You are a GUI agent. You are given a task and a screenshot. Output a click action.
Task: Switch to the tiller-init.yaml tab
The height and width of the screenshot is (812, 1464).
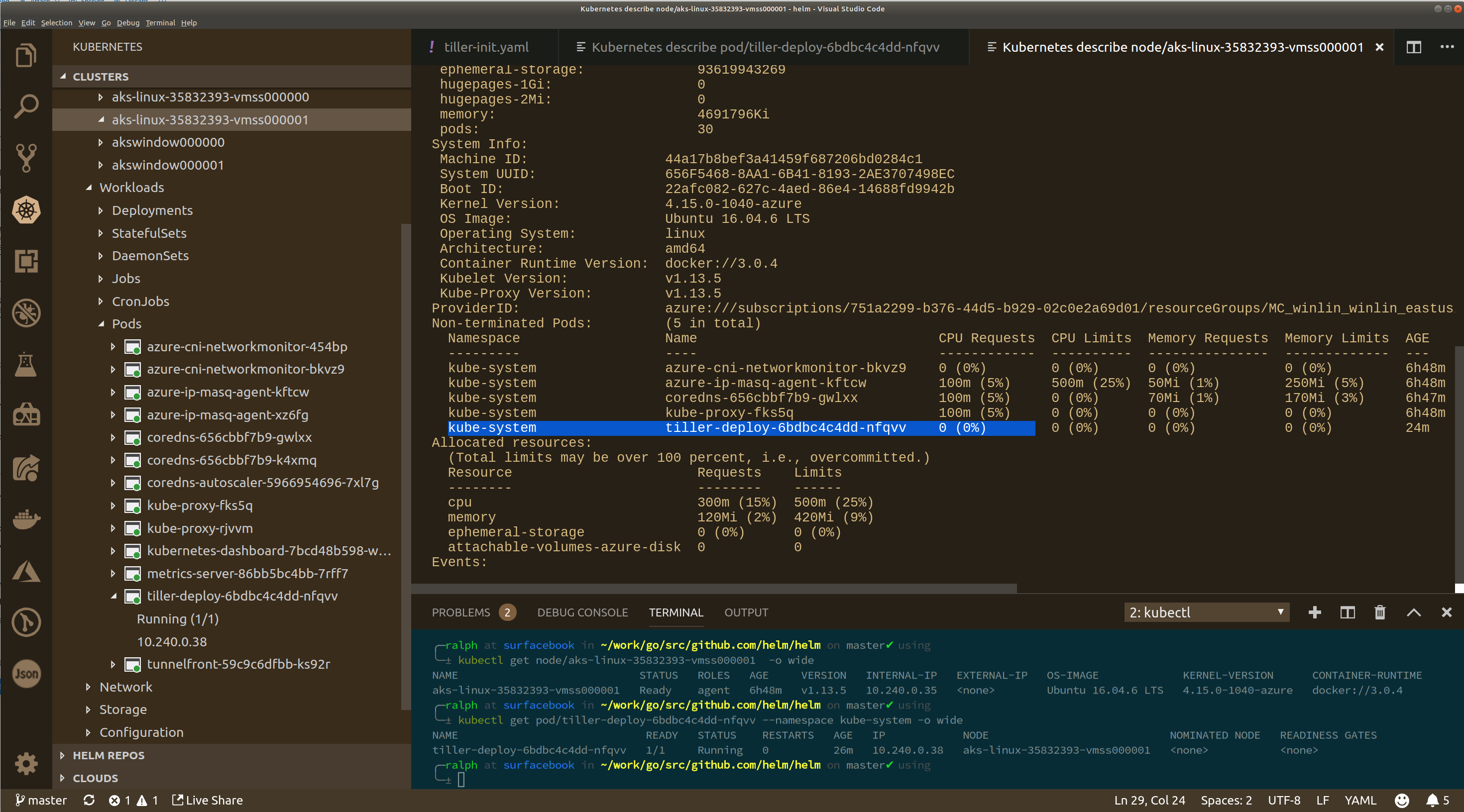486,47
